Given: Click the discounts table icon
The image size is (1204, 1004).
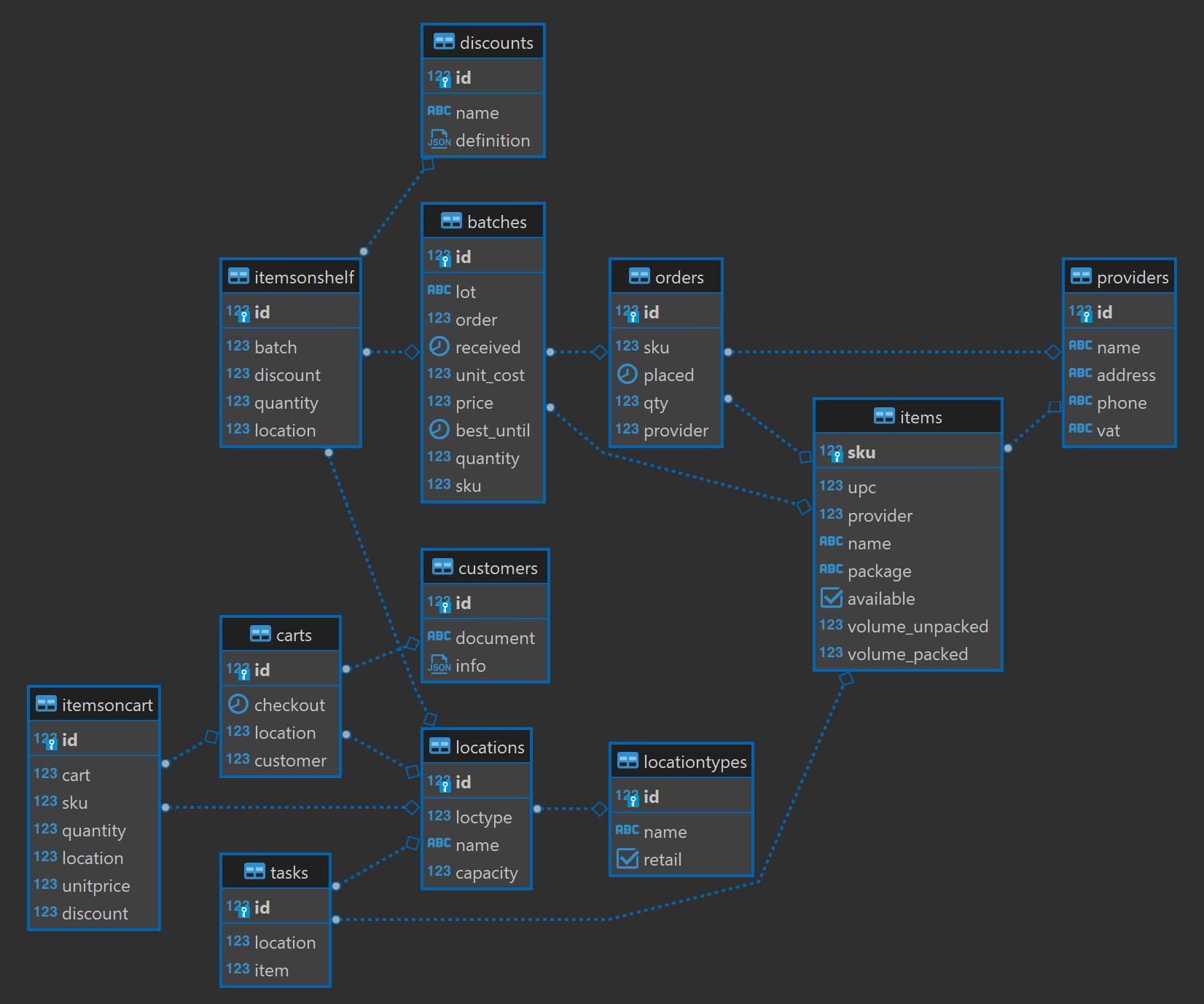Looking at the screenshot, I should tap(444, 42).
